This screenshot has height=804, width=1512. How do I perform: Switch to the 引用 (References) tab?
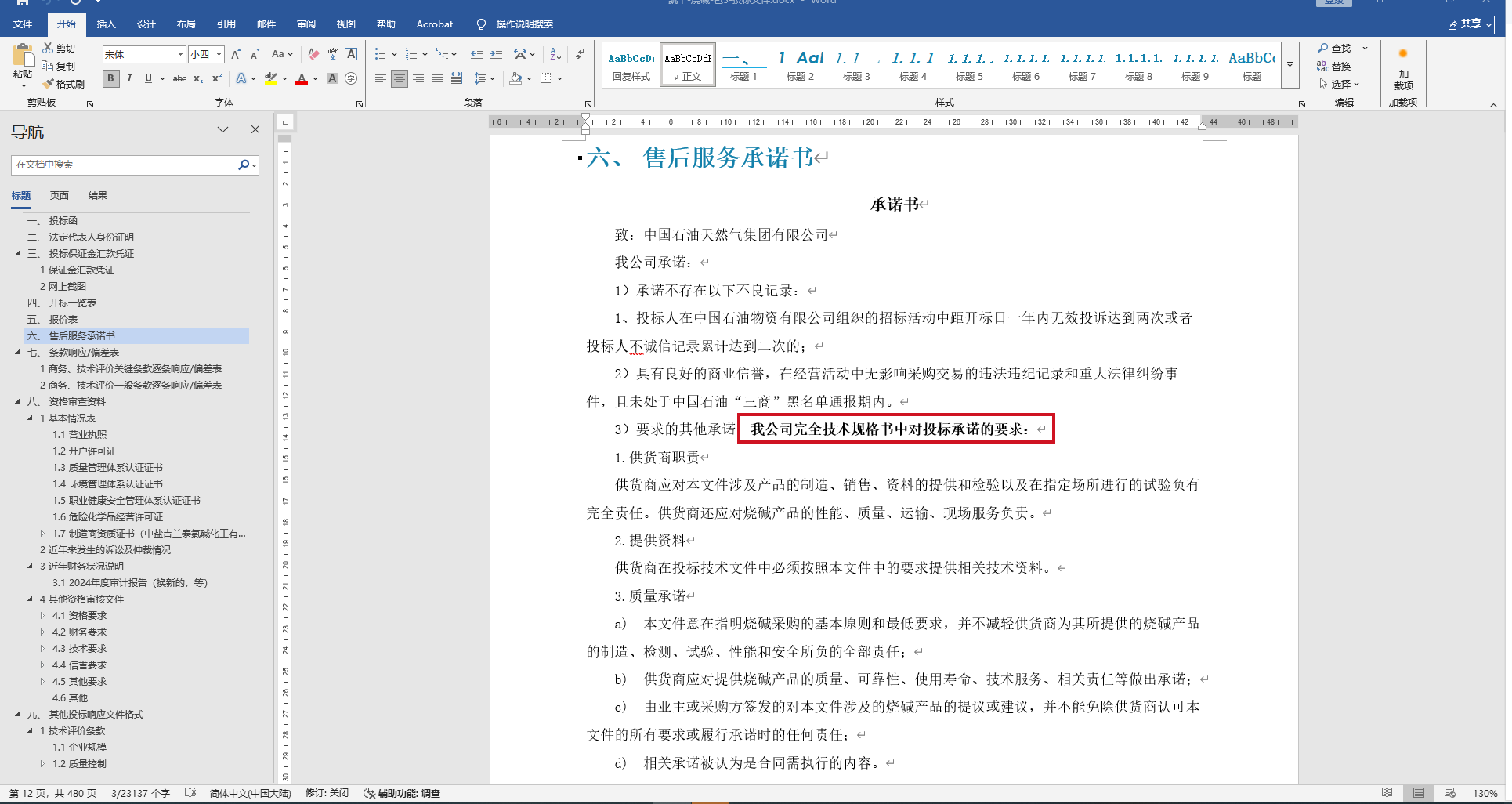click(x=226, y=24)
